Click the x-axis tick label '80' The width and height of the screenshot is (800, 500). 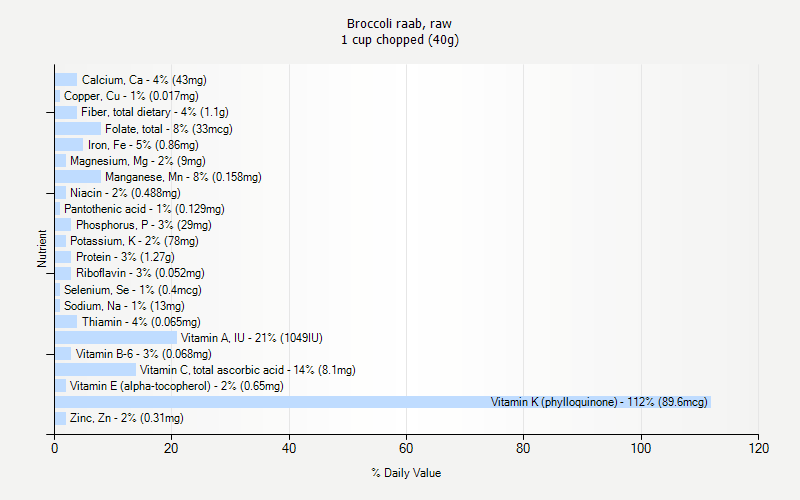[x=523, y=448]
